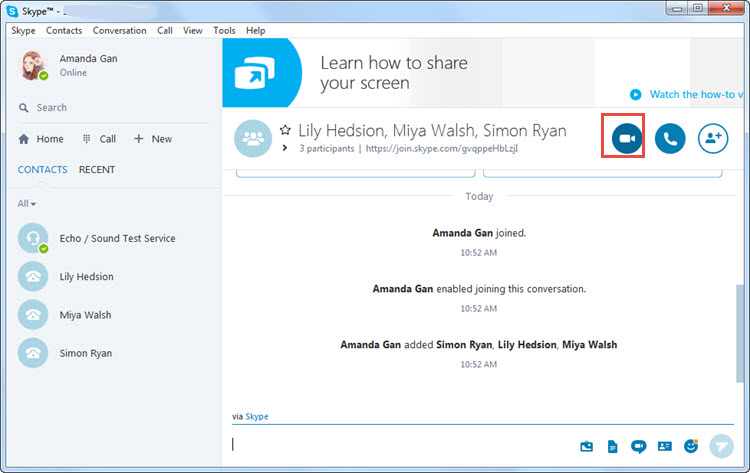Click the send image icon
This screenshot has width=750, height=473.
tap(586, 446)
